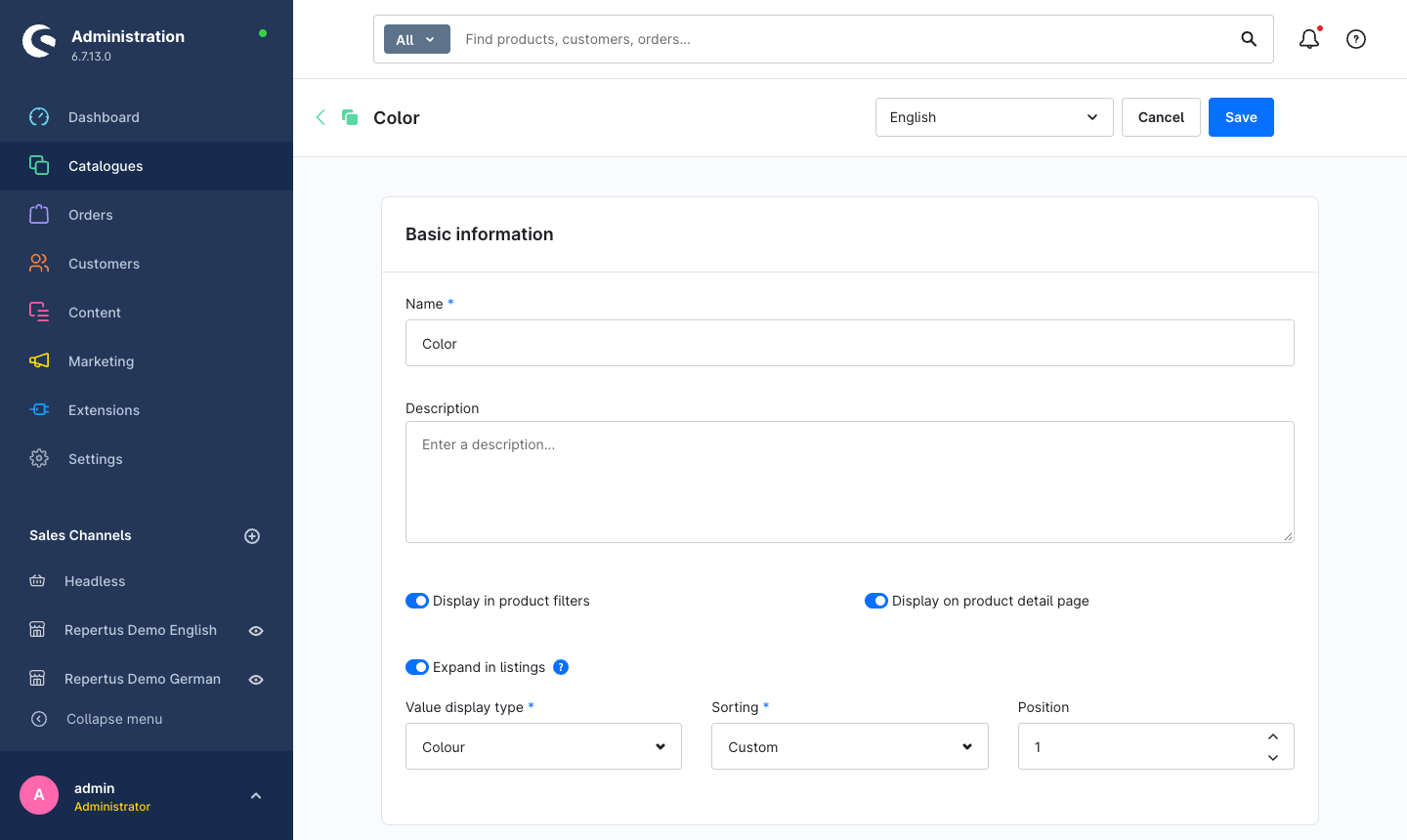Click the Shopware logo icon
This screenshot has width=1407, height=840.
pyautogui.click(x=39, y=41)
